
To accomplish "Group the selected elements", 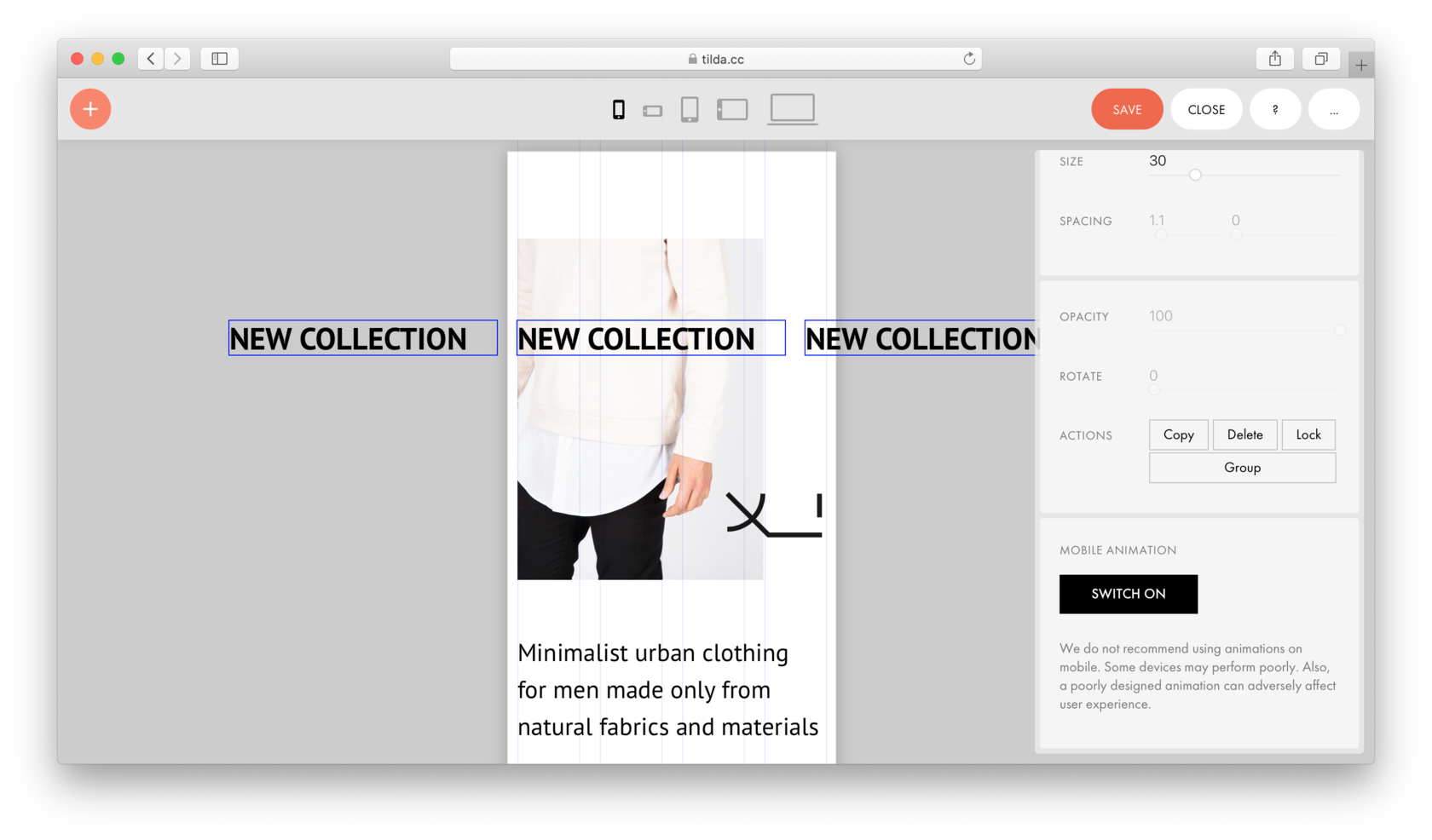I will [x=1243, y=468].
